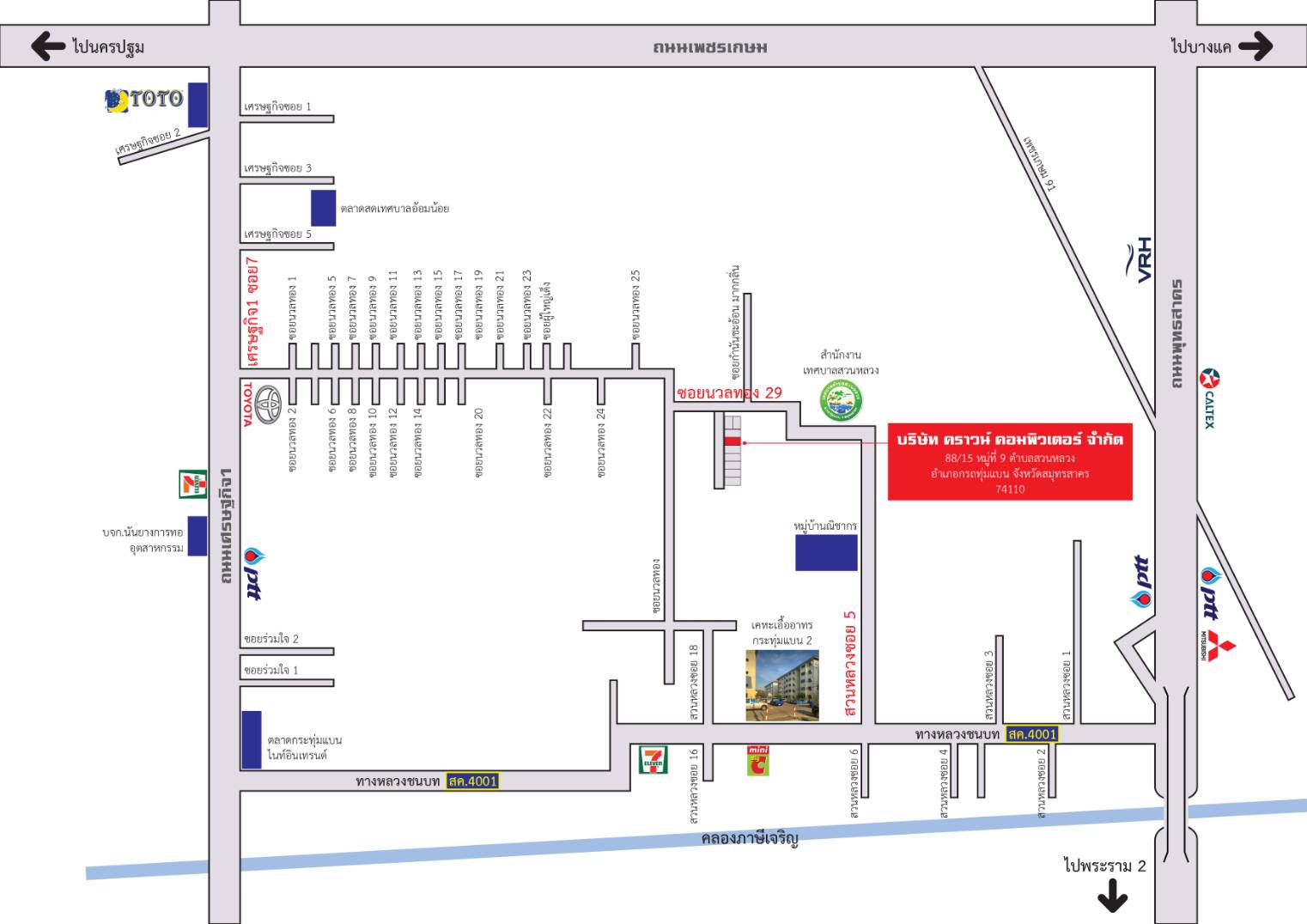The height and width of the screenshot is (924, 1307).
Task: Click the ซอยนวลทอง 2 label
Action: pyautogui.click(x=293, y=441)
